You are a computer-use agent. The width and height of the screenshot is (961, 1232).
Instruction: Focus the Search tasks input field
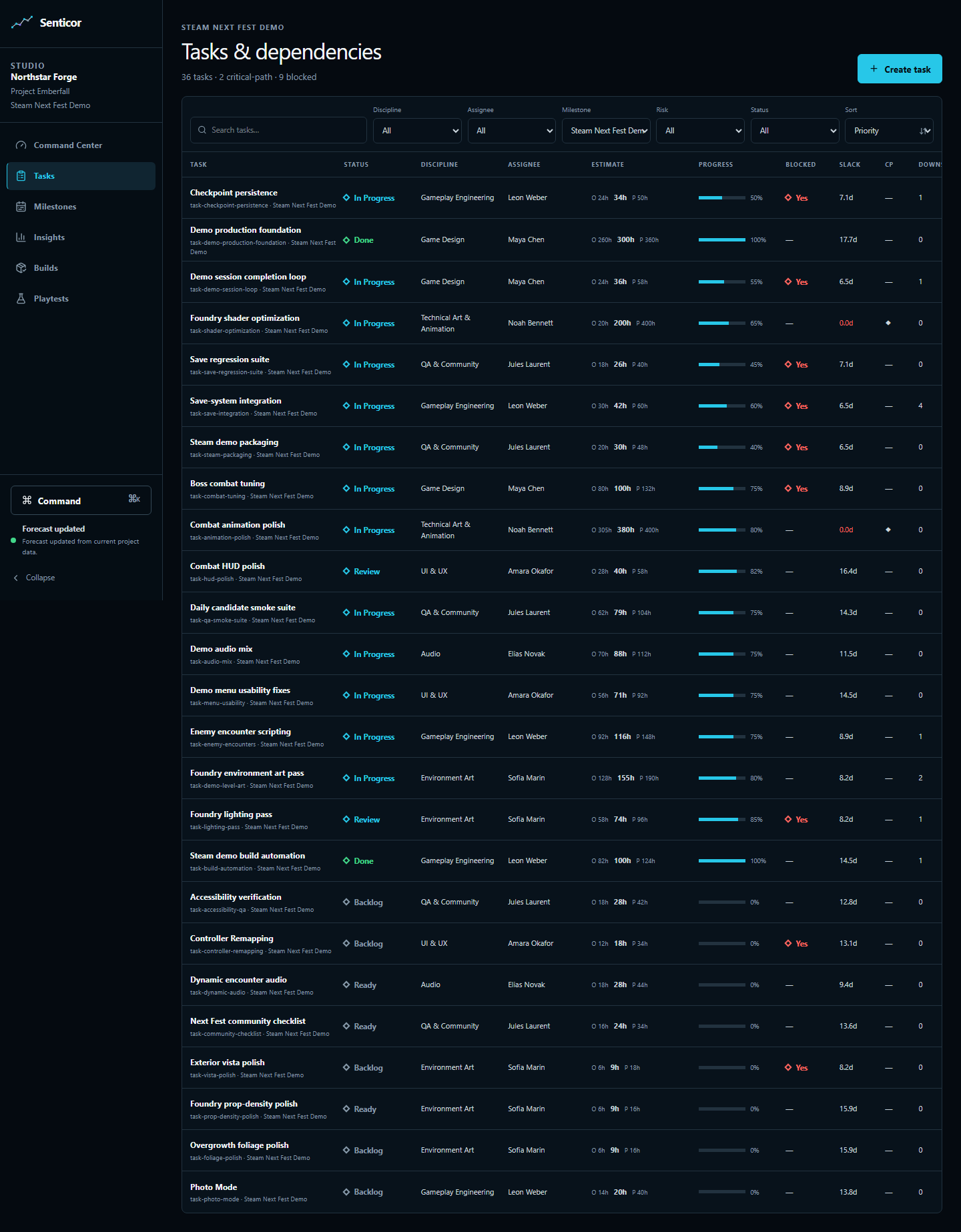pyautogui.click(x=278, y=130)
